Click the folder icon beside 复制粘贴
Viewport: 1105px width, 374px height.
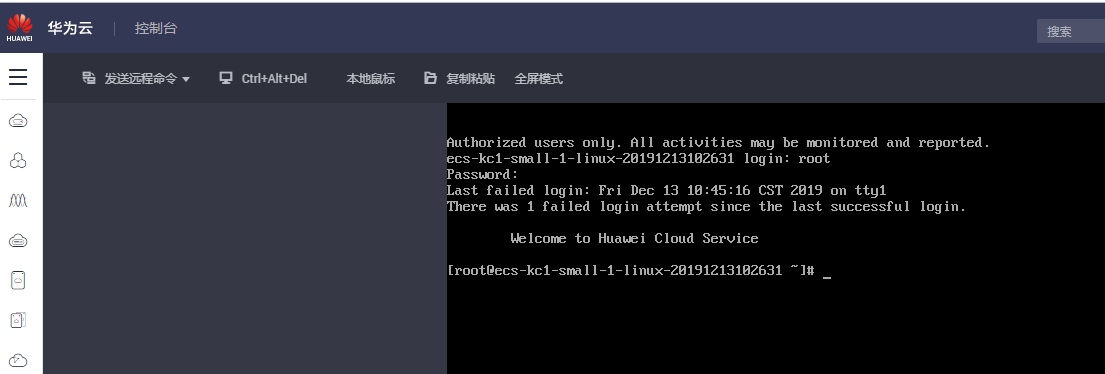pos(430,78)
